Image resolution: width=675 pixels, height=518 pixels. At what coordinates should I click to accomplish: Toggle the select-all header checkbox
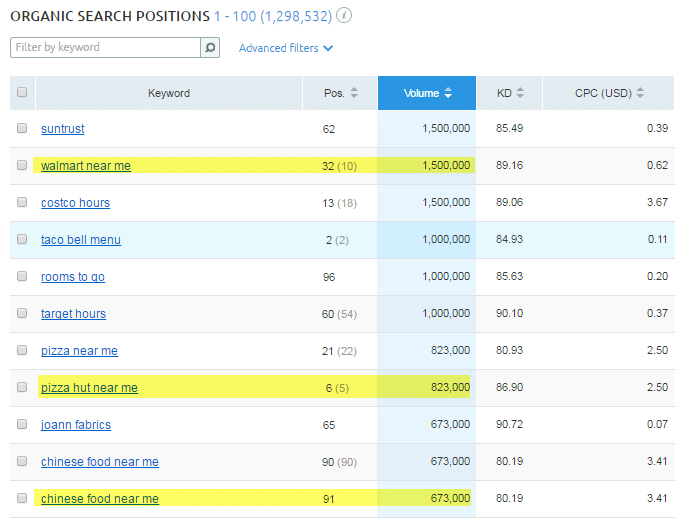pyautogui.click(x=22, y=92)
